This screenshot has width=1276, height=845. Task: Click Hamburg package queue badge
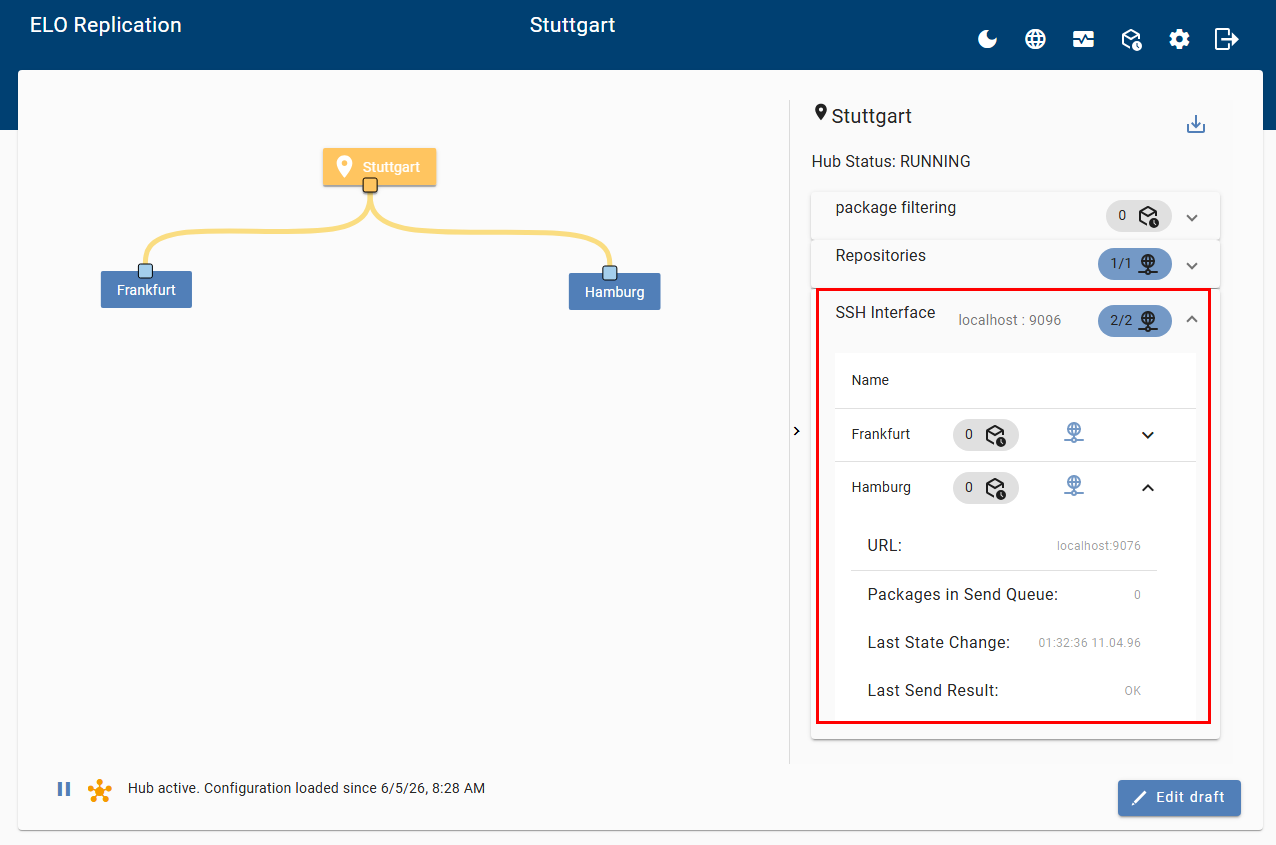(x=985, y=488)
